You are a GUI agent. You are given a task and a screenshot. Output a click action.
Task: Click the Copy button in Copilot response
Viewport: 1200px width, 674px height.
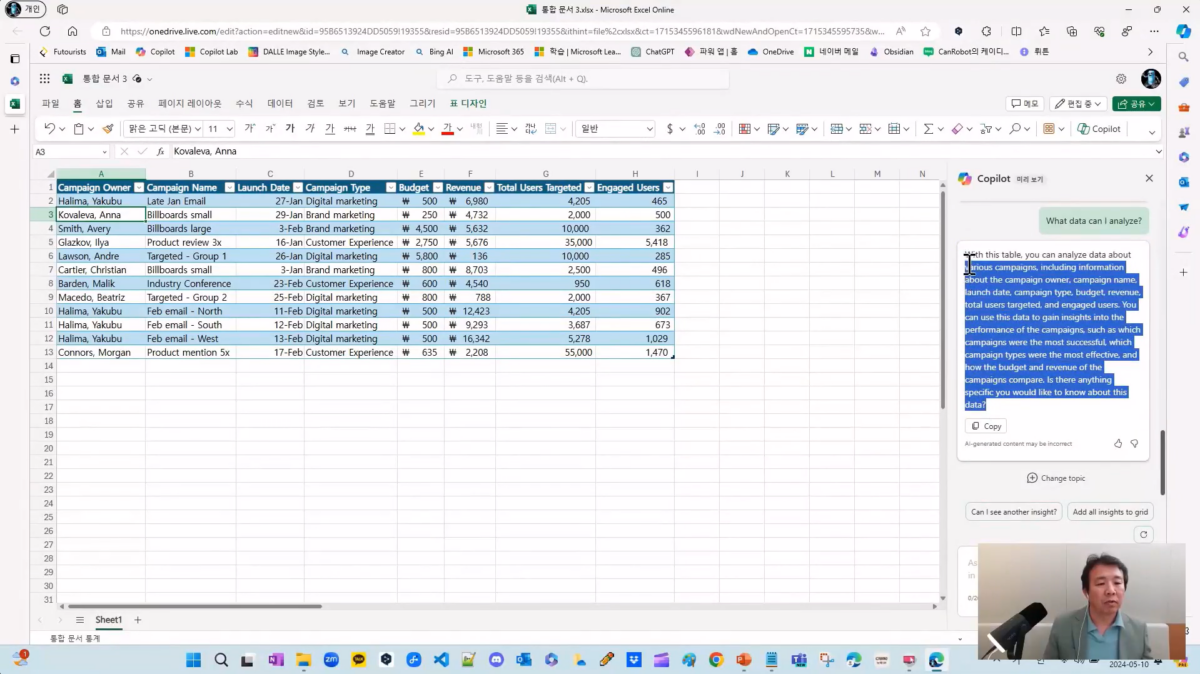pyautogui.click(x=986, y=426)
